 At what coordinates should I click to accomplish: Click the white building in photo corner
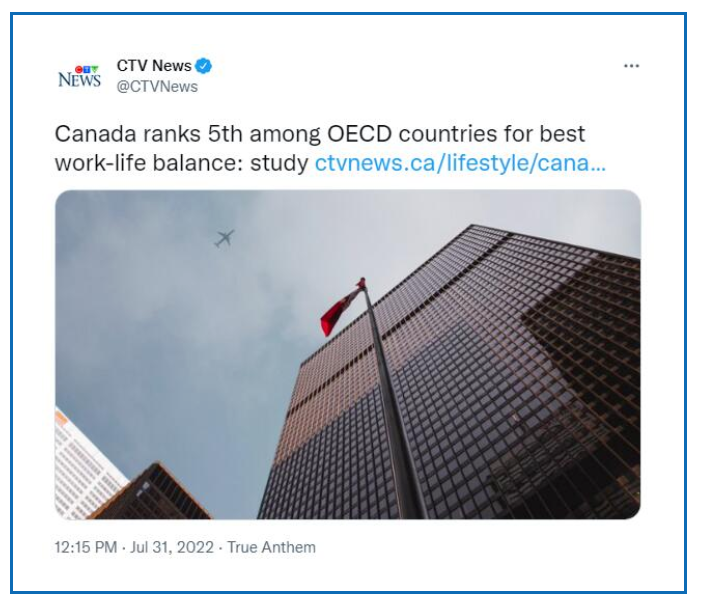(x=85, y=466)
